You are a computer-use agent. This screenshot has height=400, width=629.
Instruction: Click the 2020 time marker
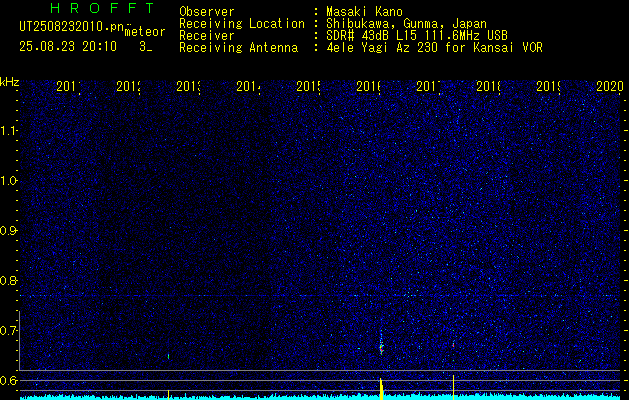(609, 86)
